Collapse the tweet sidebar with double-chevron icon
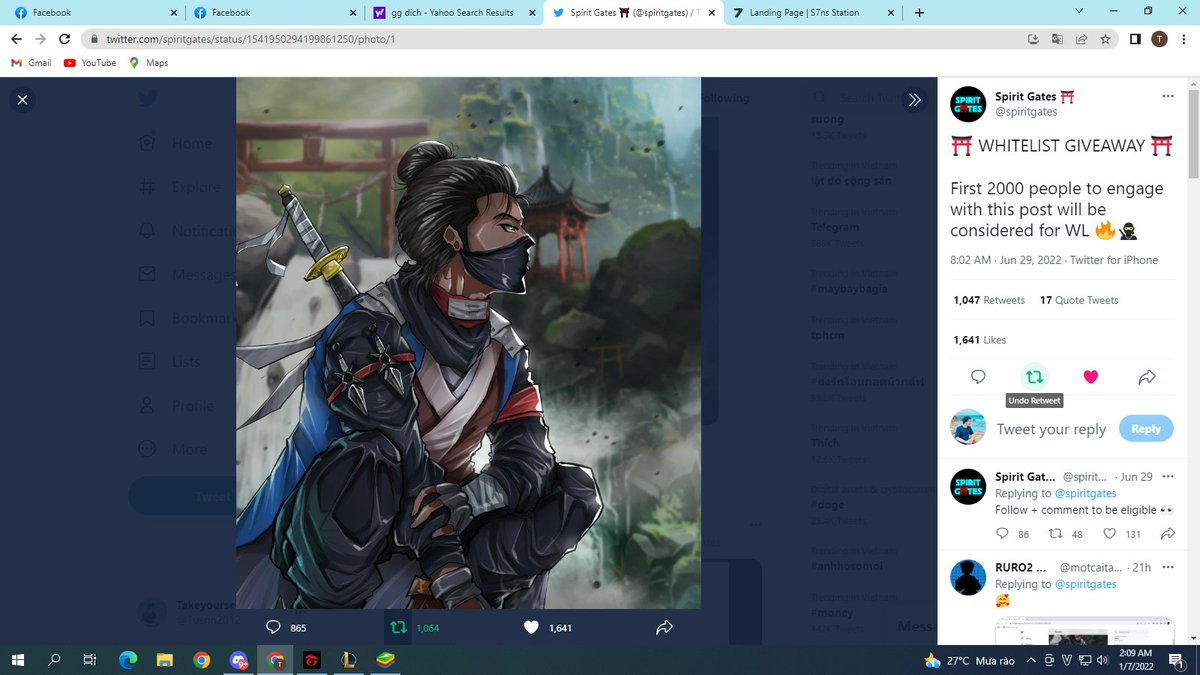The width and height of the screenshot is (1200, 675). tap(914, 99)
